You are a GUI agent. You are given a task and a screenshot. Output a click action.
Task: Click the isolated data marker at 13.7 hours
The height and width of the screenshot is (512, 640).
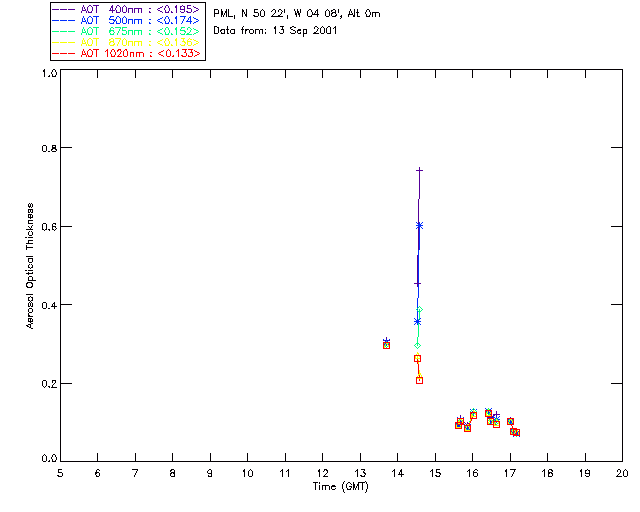pyautogui.click(x=386, y=345)
